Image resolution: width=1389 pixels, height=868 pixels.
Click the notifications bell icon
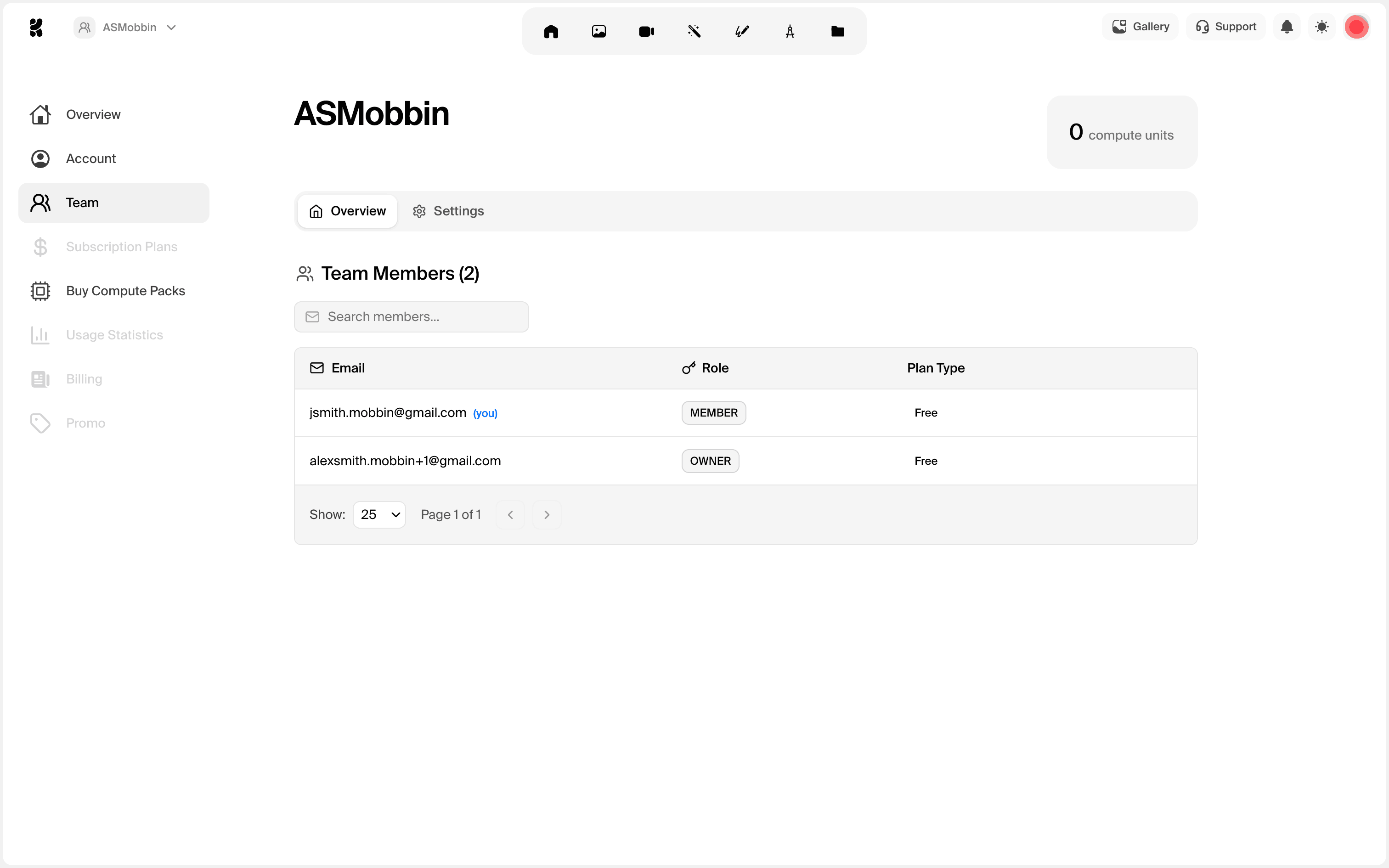click(x=1287, y=27)
